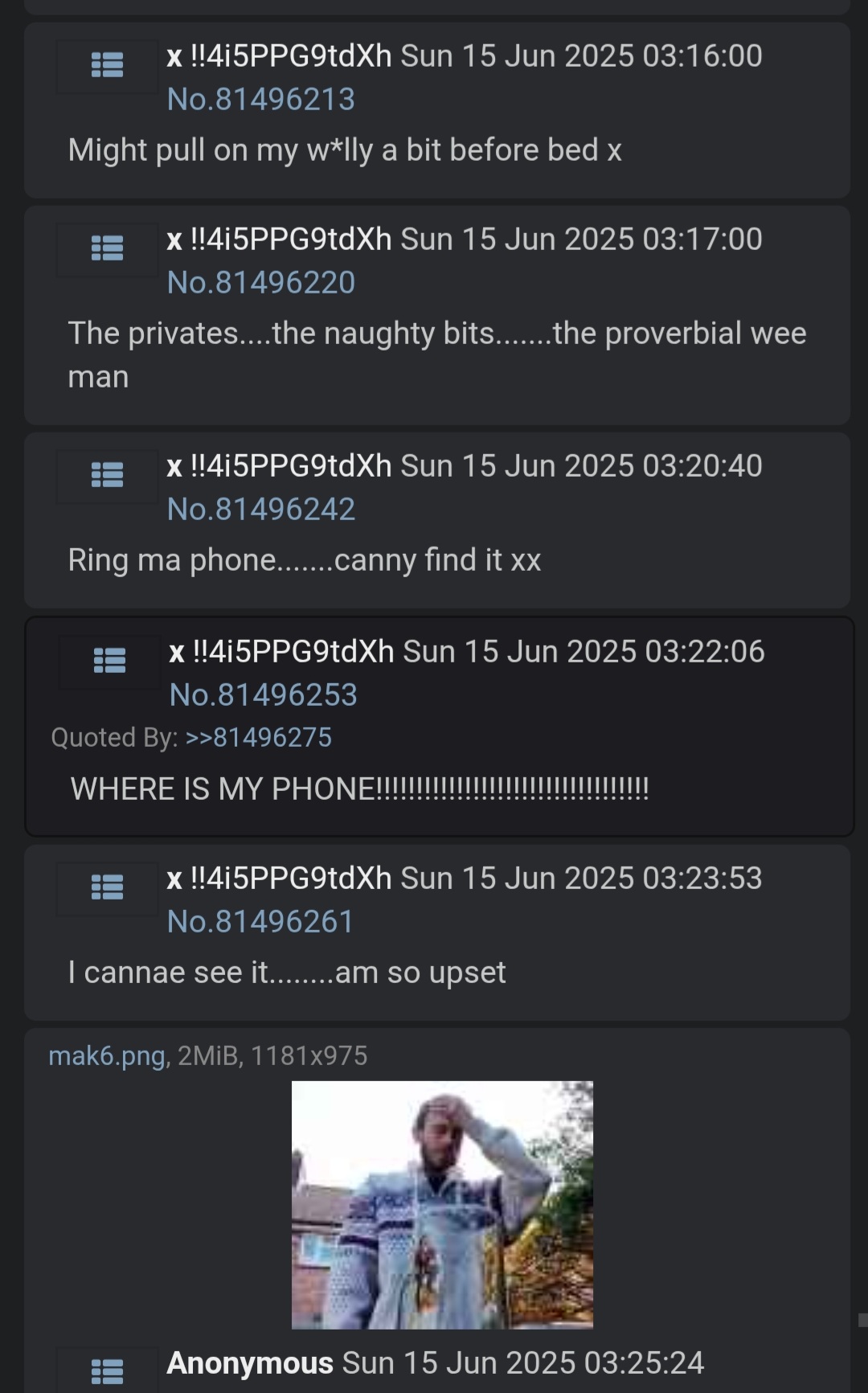Viewport: 868px width, 1393px height.
Task: Open post number link No.81496242
Action: (260, 510)
